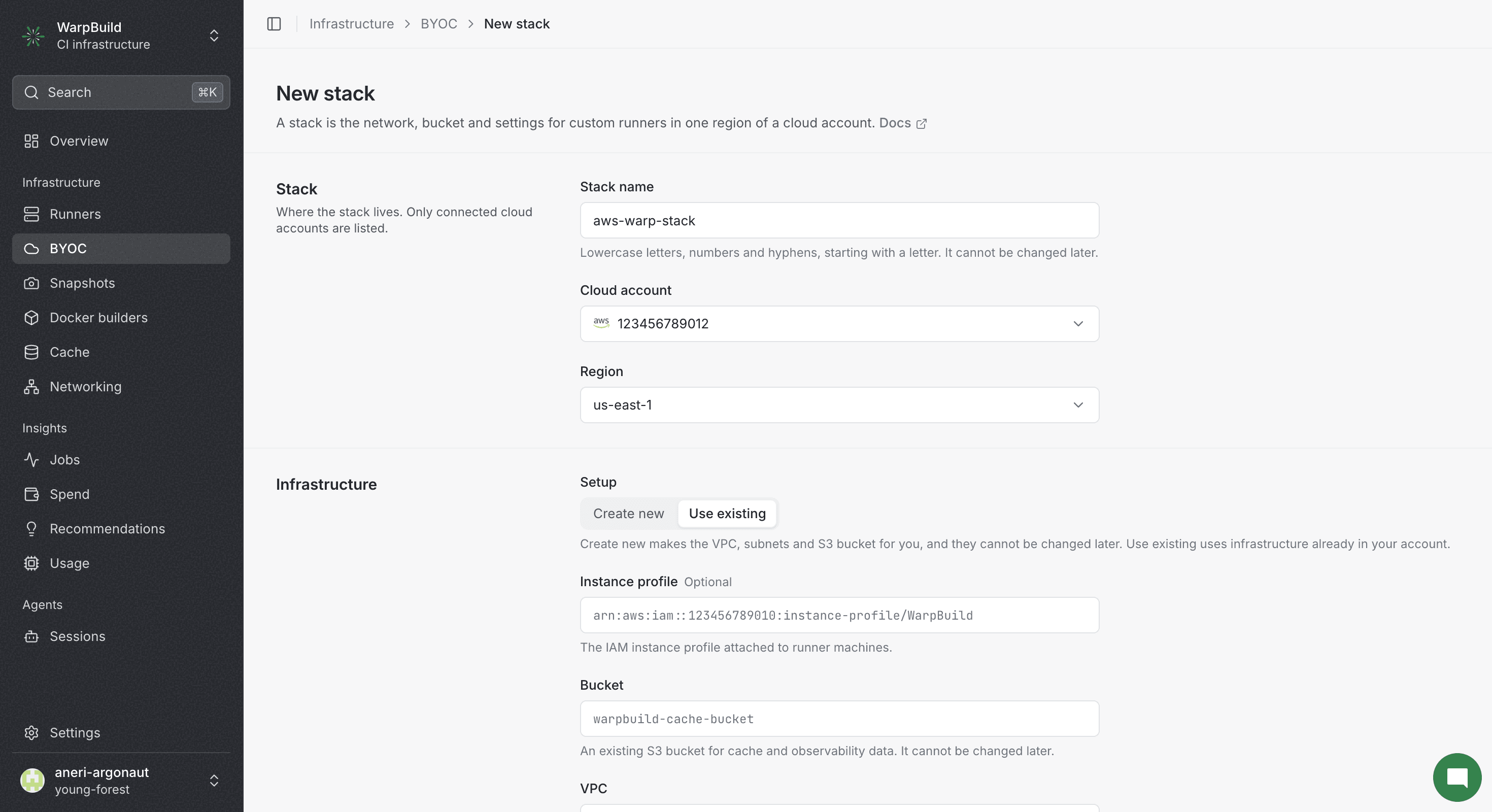Click the Snapshots camera icon
This screenshot has width=1492, height=812.
pyautogui.click(x=31, y=283)
